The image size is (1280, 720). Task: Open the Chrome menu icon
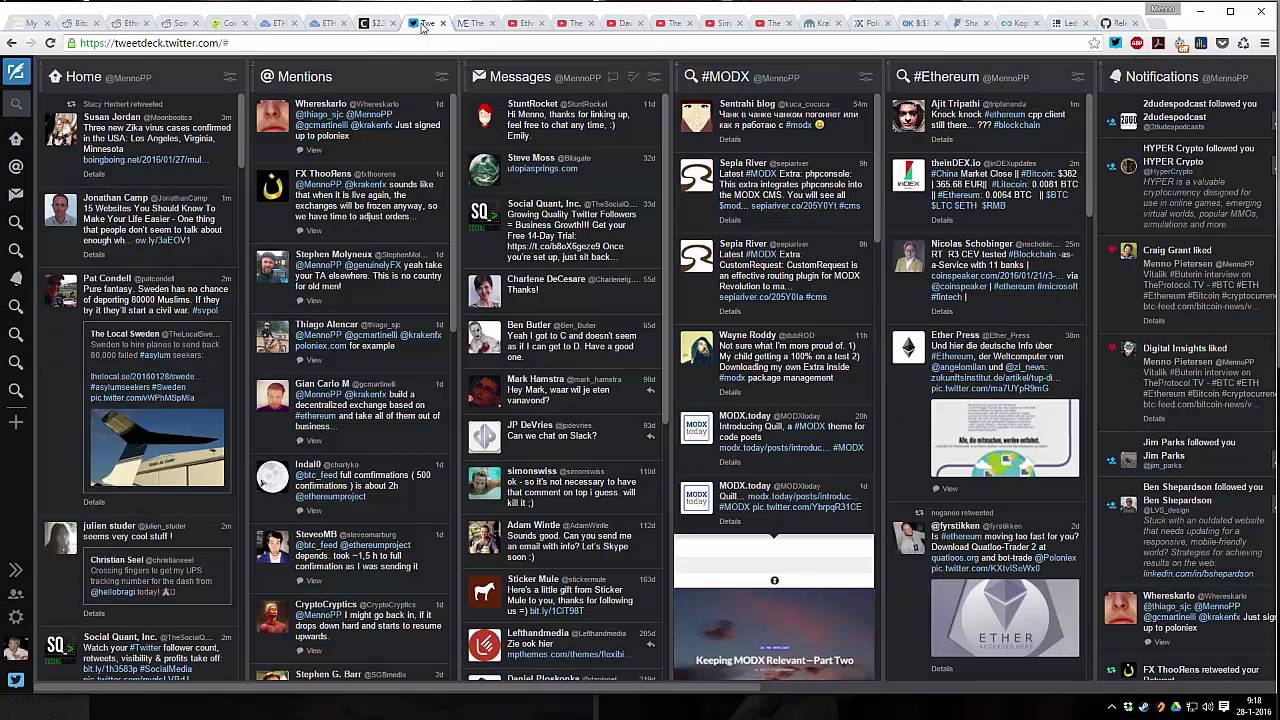[1265, 43]
